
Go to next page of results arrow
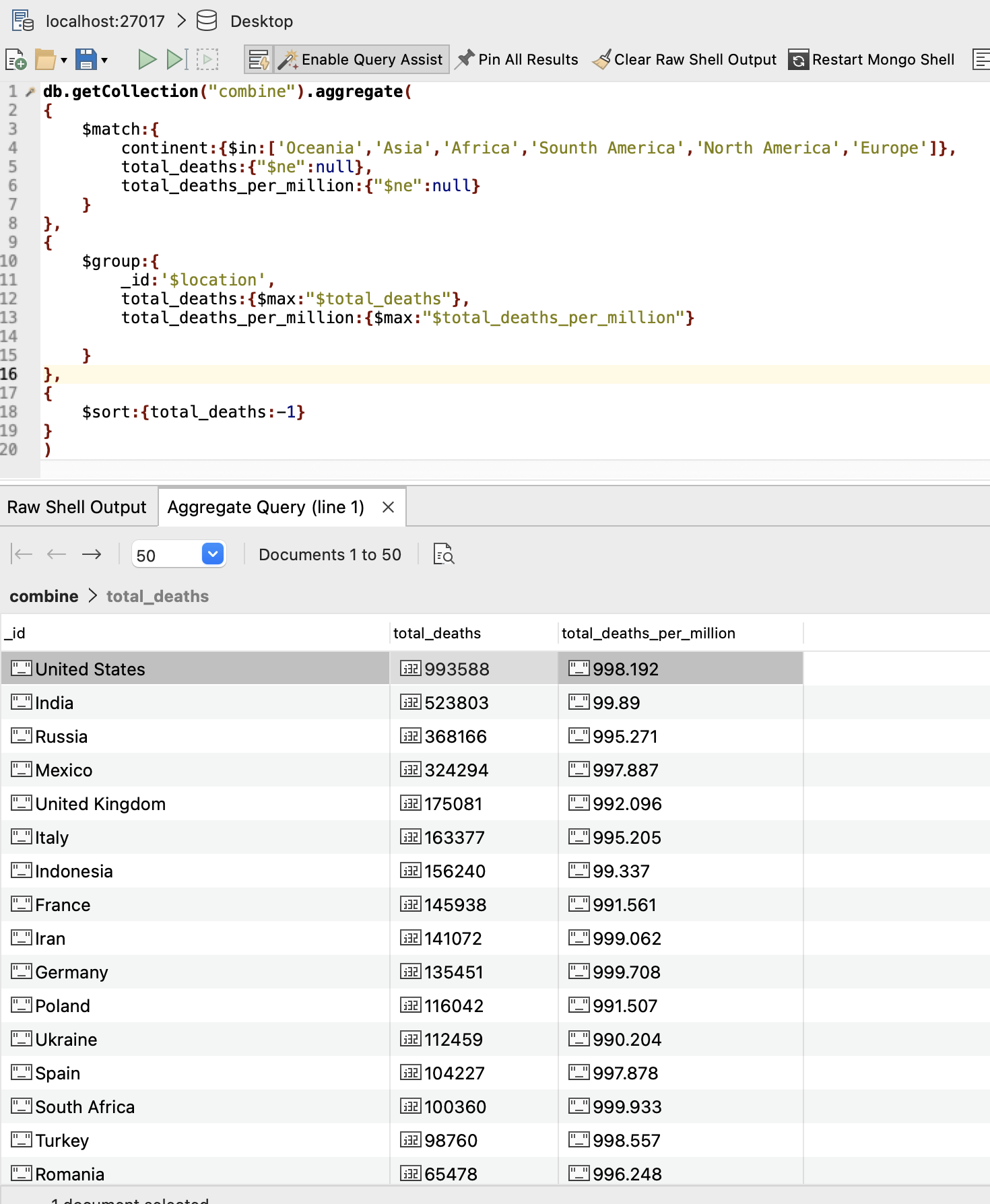[x=92, y=554]
